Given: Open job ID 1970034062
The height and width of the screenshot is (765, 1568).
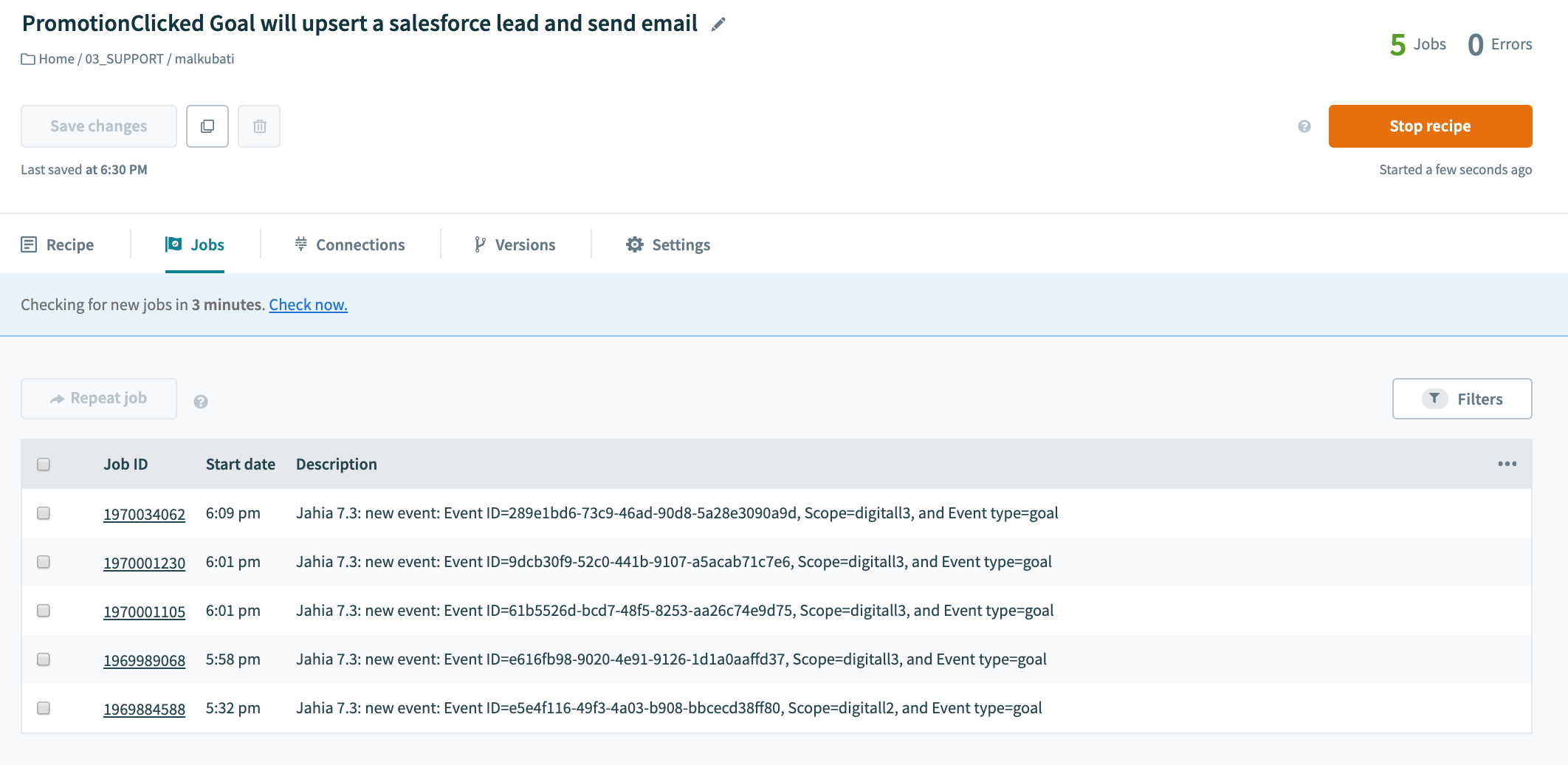Looking at the screenshot, I should click(144, 514).
